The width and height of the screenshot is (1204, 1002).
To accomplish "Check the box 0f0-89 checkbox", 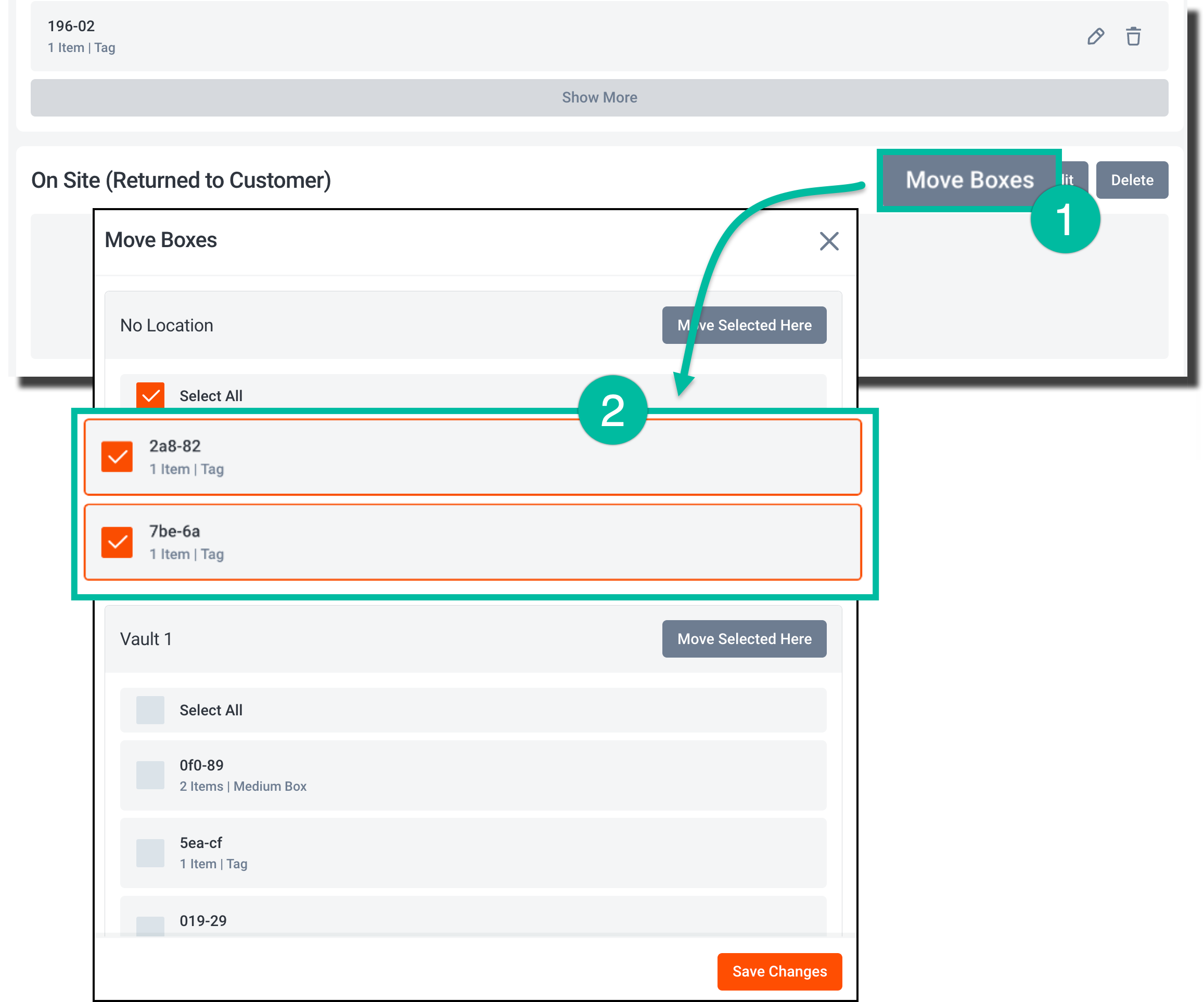I will (x=150, y=775).
